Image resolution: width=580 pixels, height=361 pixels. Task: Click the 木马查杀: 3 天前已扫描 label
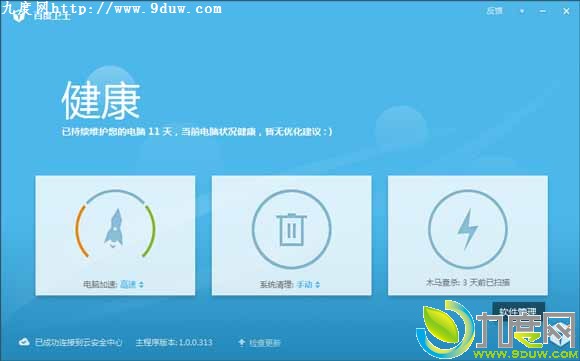pyautogui.click(x=468, y=283)
